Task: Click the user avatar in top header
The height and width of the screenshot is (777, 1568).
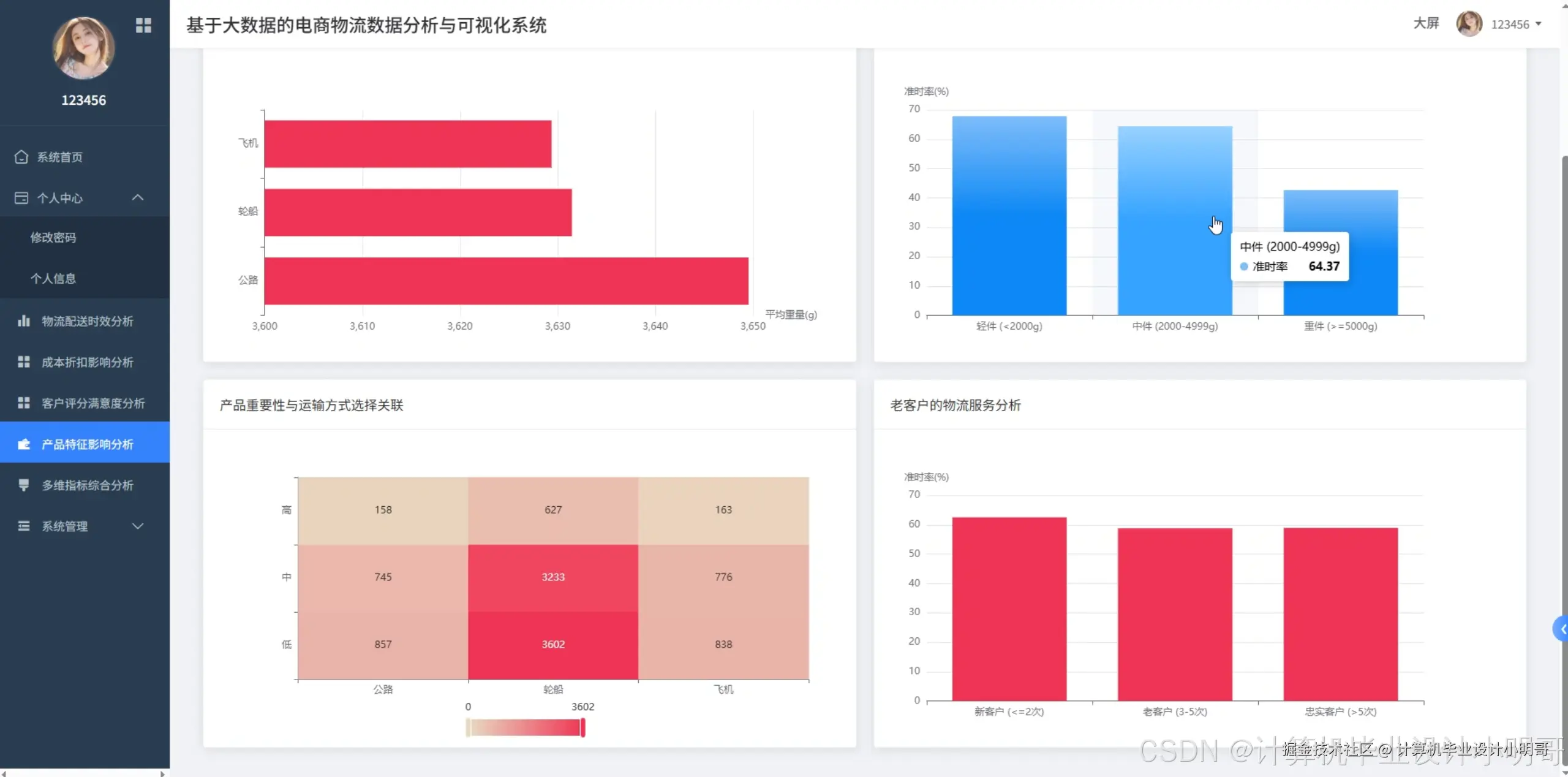Action: pyautogui.click(x=1469, y=24)
